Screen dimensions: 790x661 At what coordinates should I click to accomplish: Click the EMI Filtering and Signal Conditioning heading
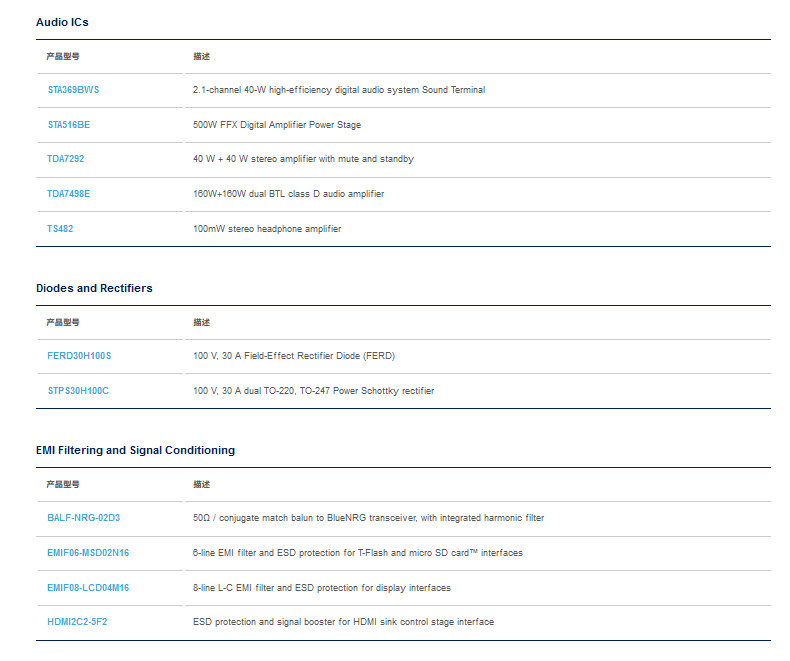point(136,450)
